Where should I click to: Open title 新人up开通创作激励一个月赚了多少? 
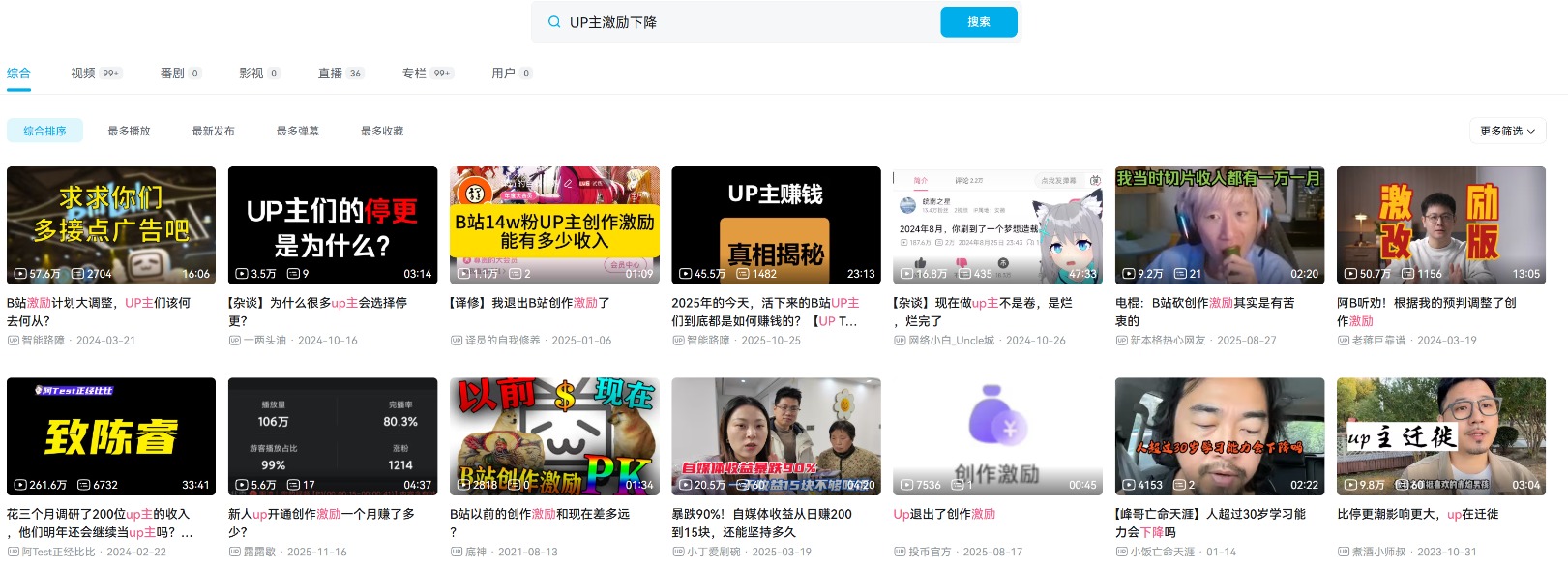(321, 523)
